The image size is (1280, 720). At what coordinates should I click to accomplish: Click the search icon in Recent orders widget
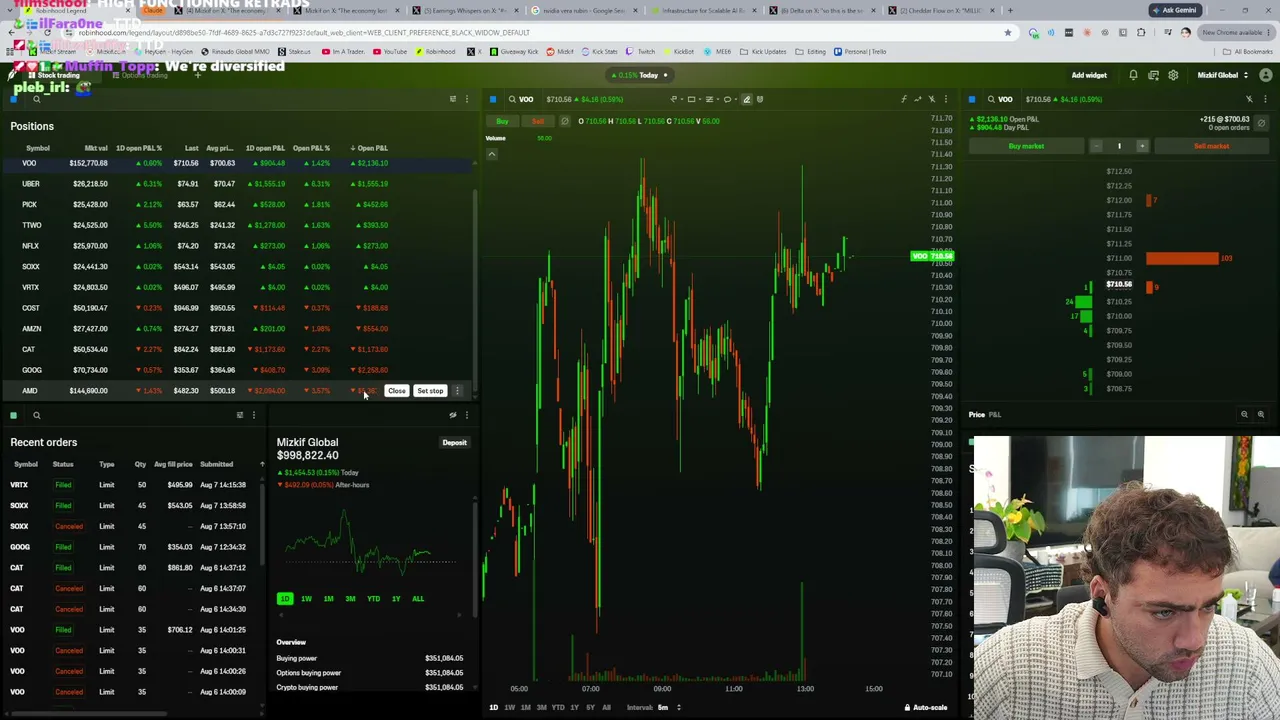[36, 415]
